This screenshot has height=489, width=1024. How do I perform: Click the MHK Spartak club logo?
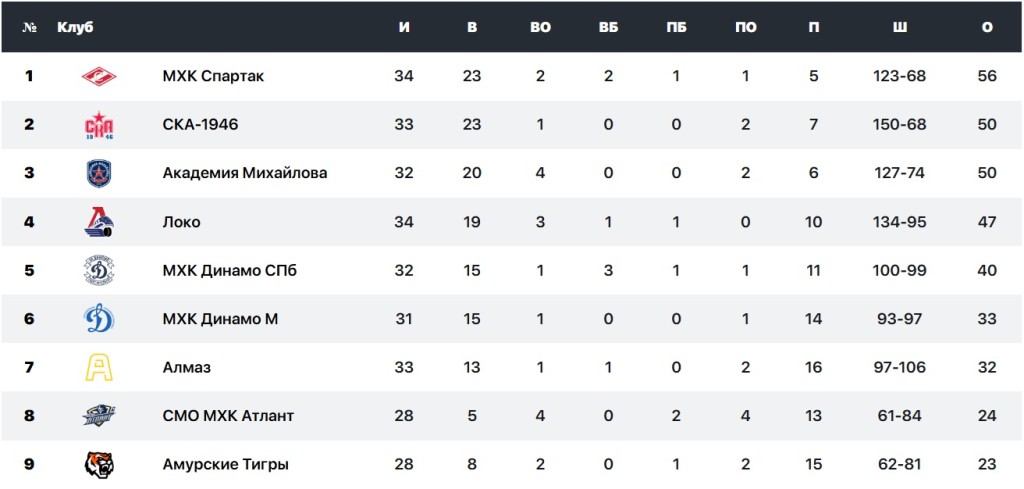click(99, 76)
